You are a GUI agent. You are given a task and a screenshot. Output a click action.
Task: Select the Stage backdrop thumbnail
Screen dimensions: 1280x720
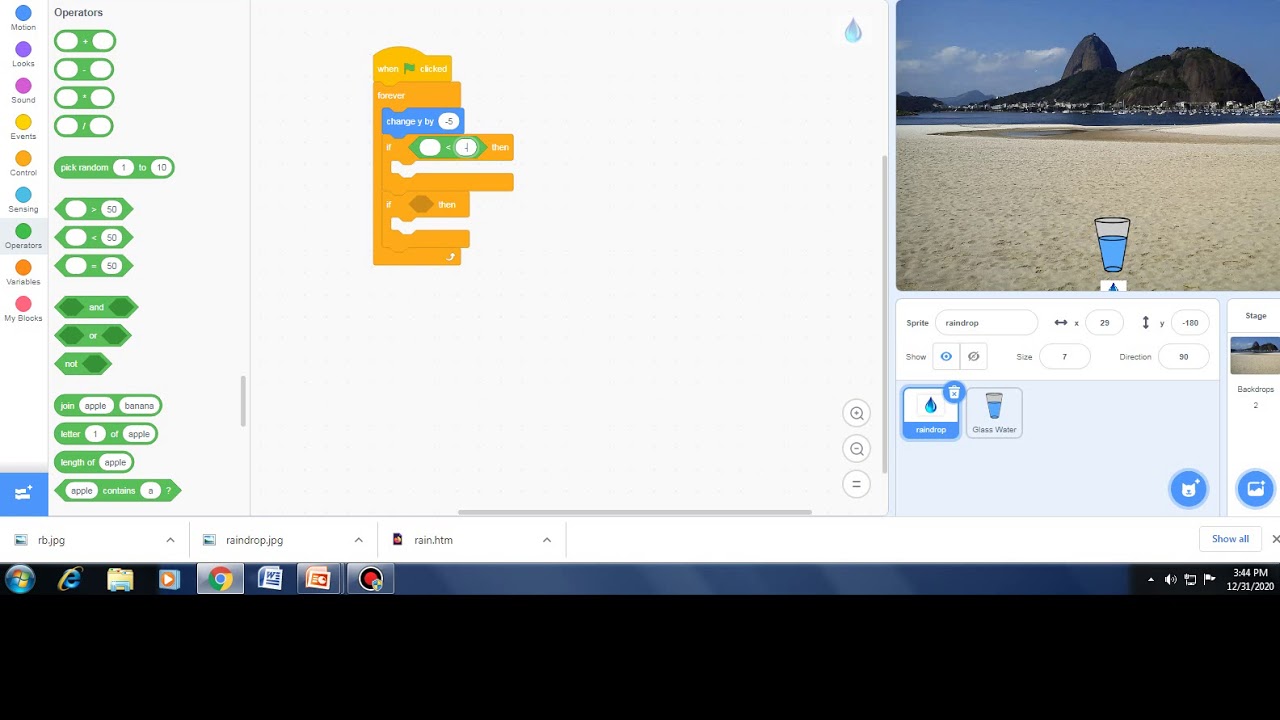coord(1255,356)
